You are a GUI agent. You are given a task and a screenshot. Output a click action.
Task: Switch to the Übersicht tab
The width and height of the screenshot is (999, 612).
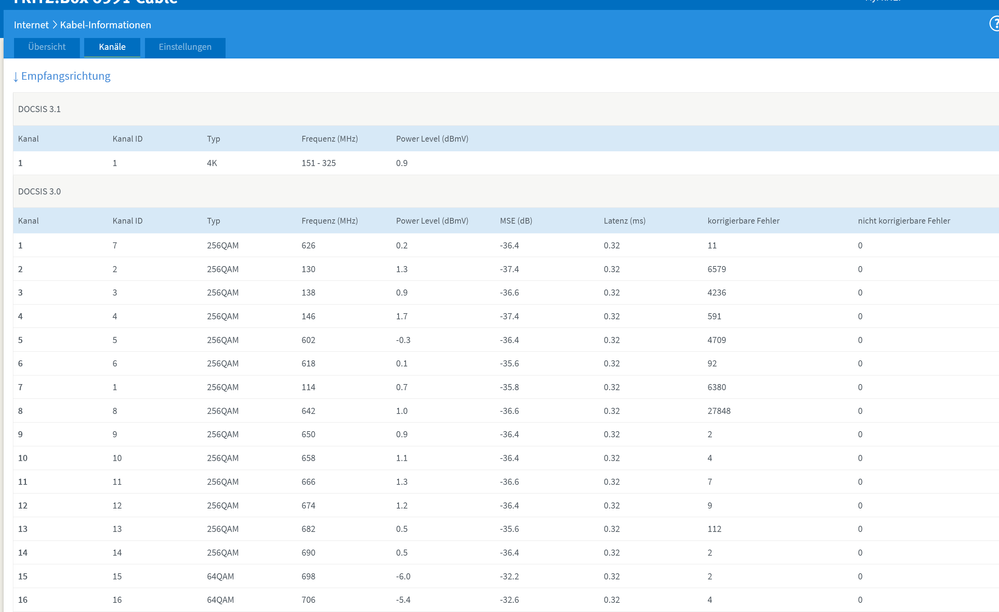47,47
